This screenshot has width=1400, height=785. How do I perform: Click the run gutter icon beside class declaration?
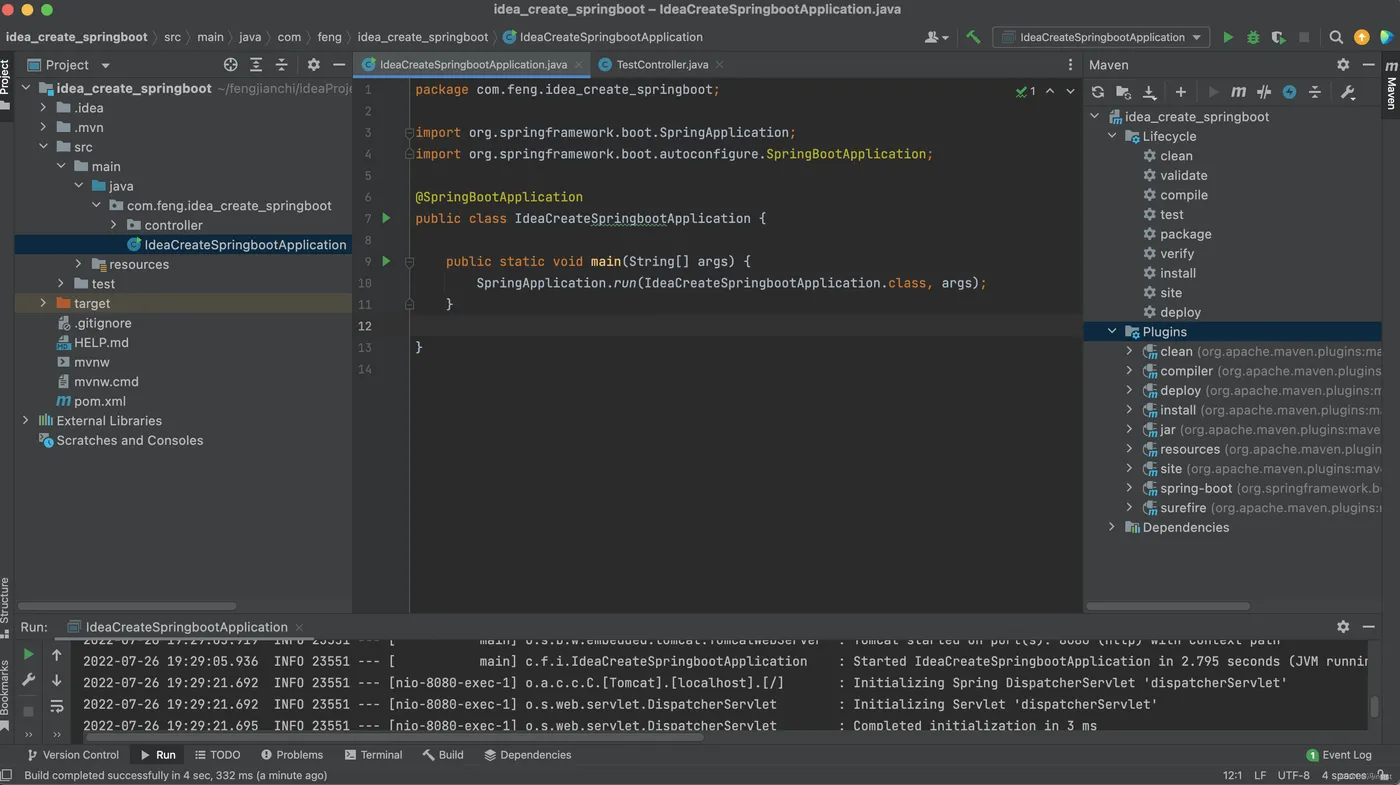387,218
